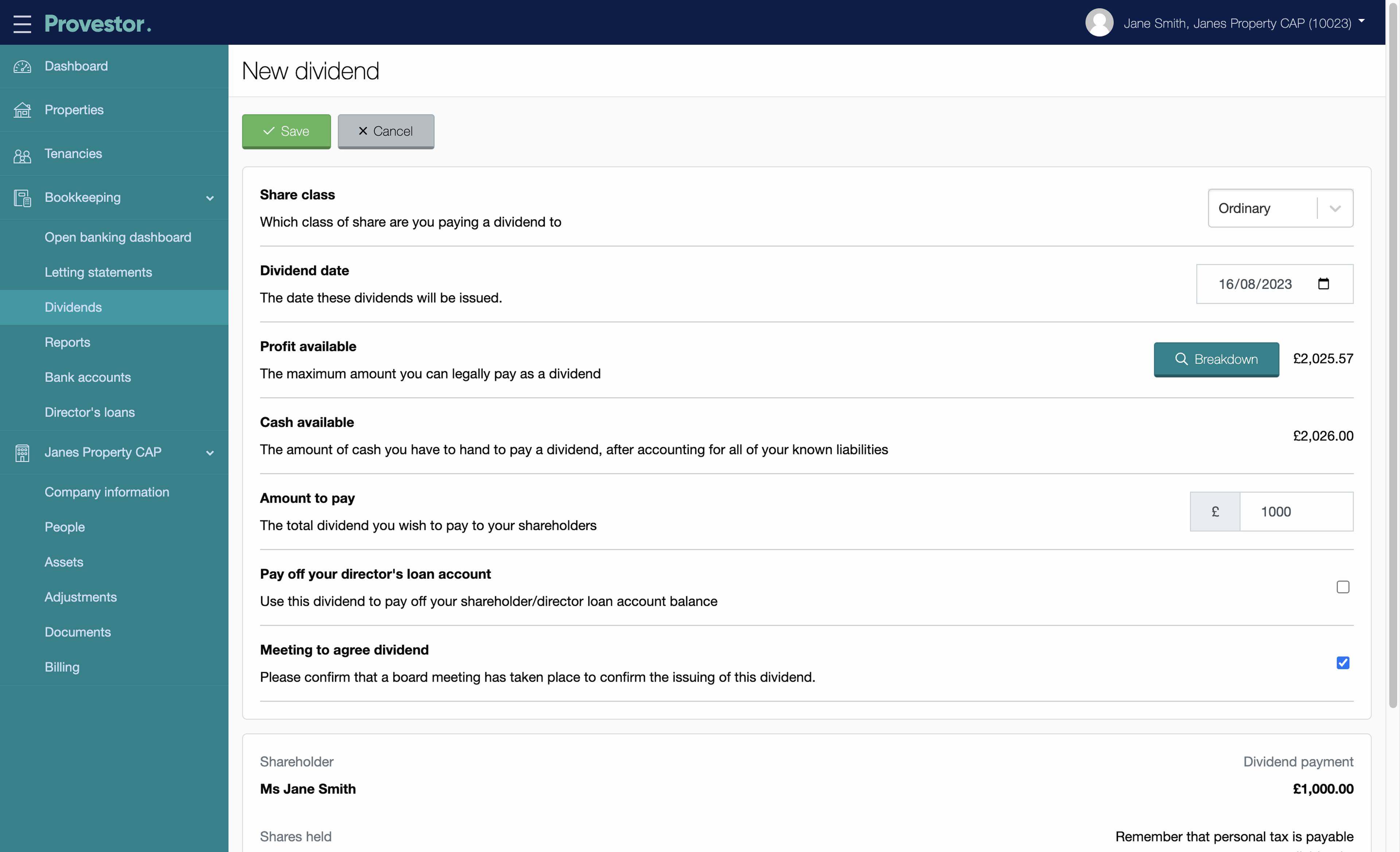Click the Shares held label
The width and height of the screenshot is (1400, 852).
click(295, 837)
